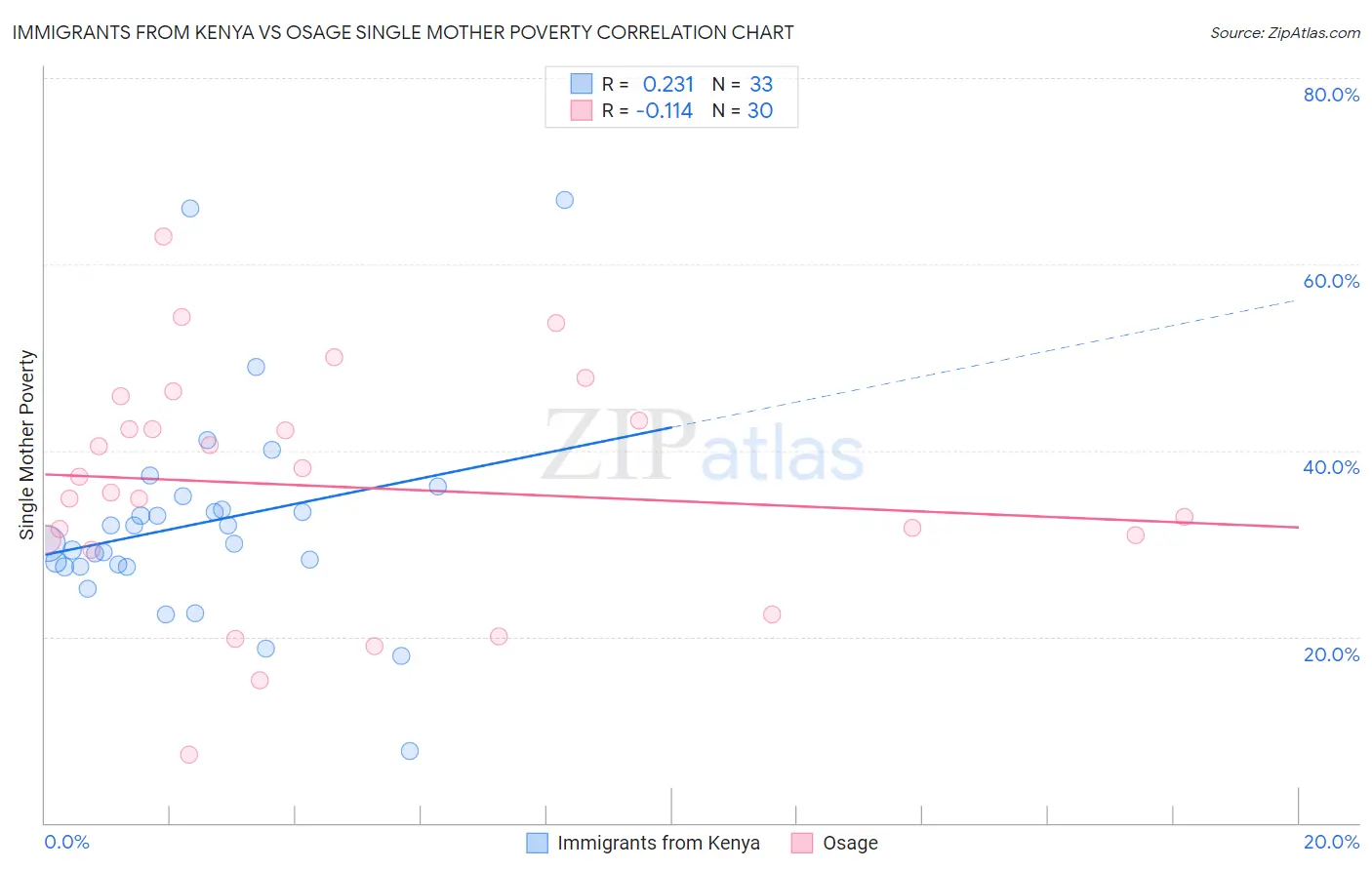Click the lowest pink data point

click(x=189, y=755)
